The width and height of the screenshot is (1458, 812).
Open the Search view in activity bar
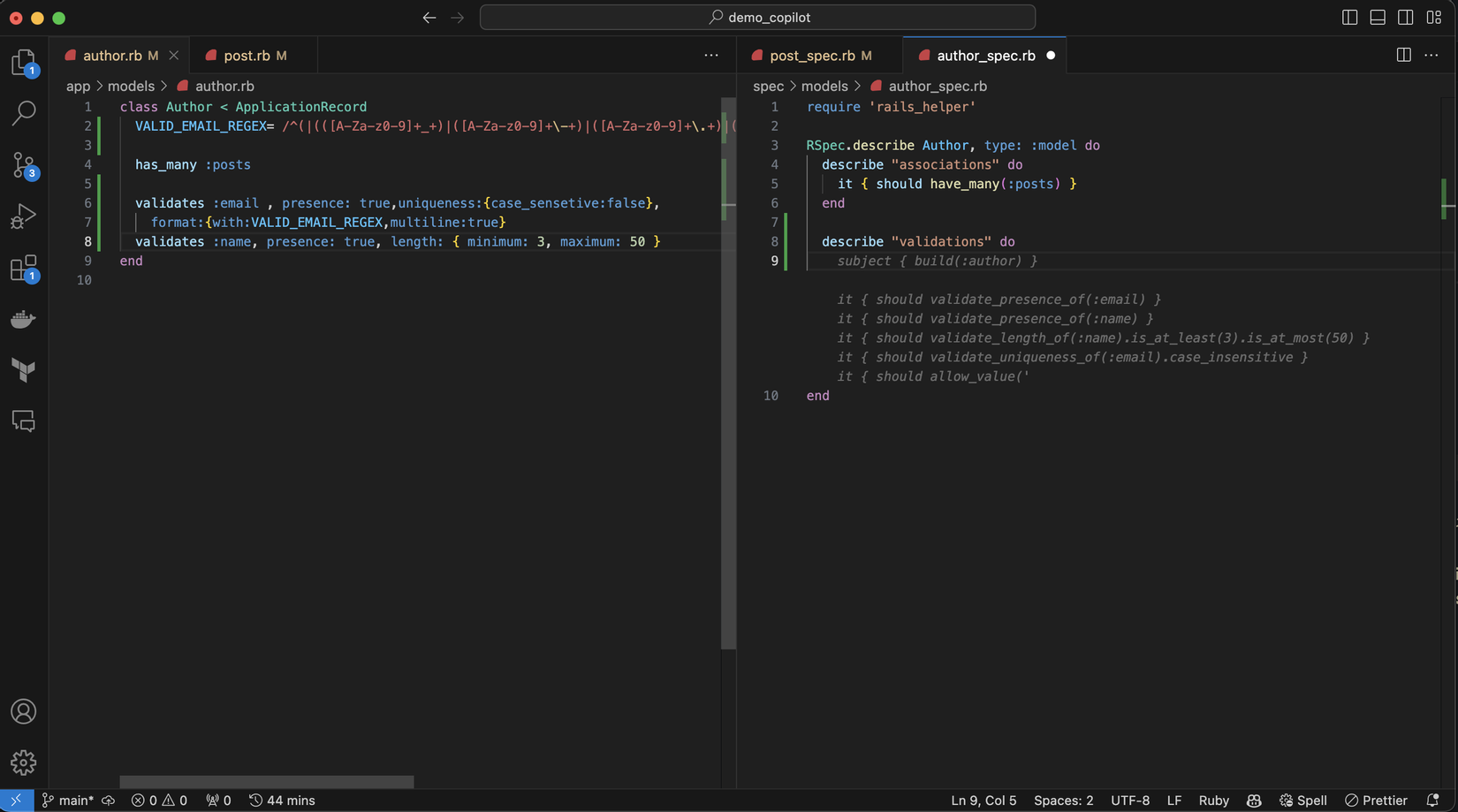(x=24, y=113)
